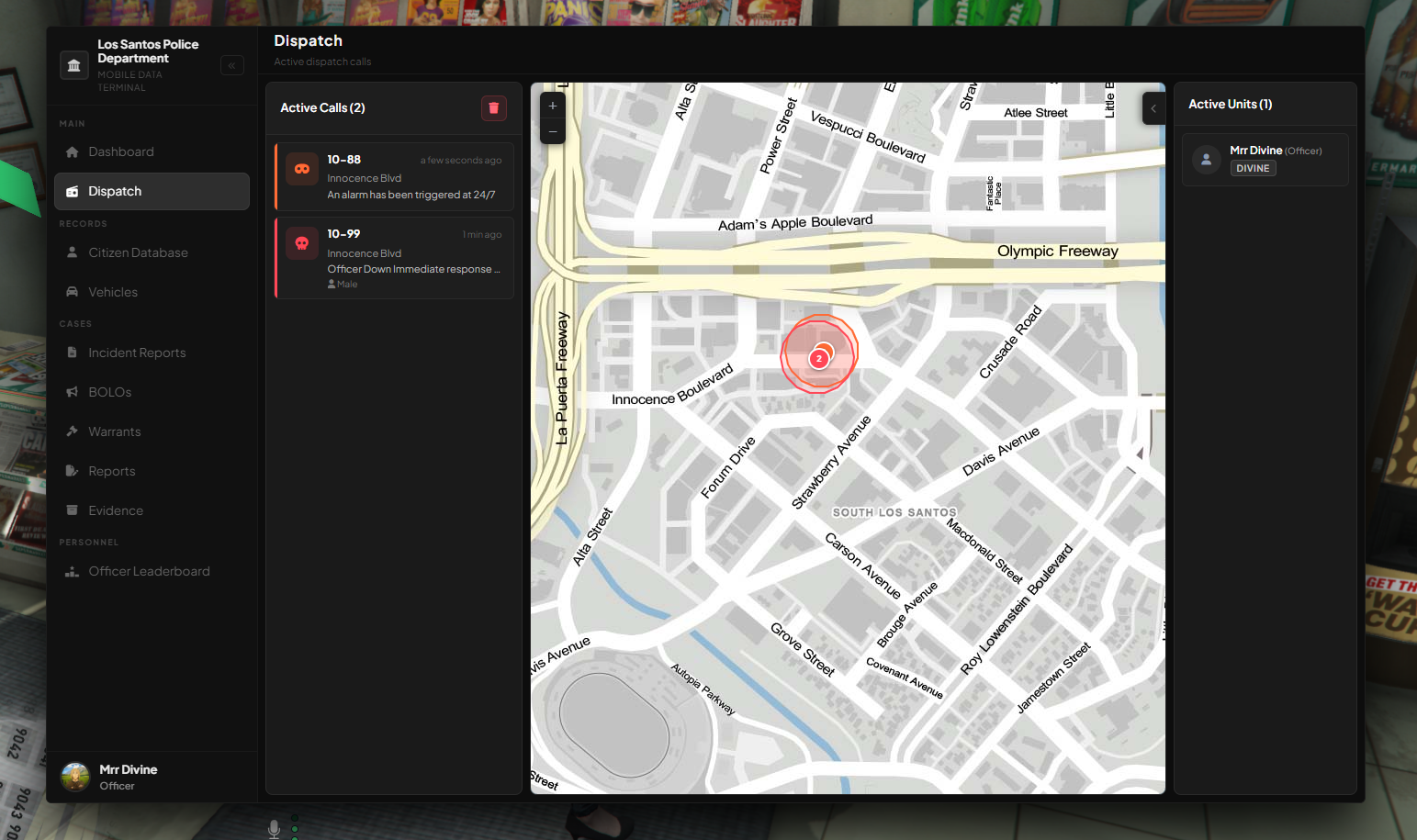Click the Dispatch page title
The height and width of the screenshot is (840, 1417).
(x=309, y=40)
